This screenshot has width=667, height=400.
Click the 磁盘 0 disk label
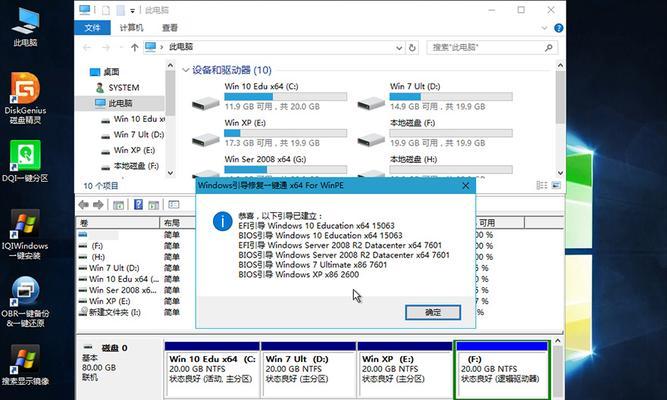[x=114, y=348]
